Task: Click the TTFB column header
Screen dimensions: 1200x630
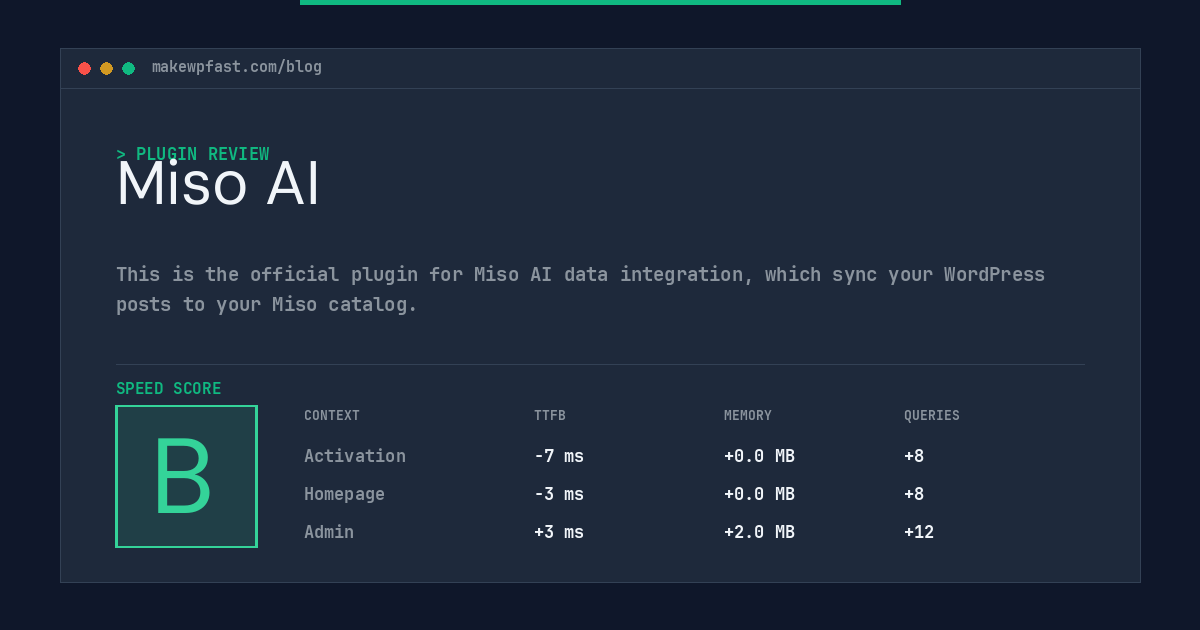Action: pyautogui.click(x=550, y=416)
